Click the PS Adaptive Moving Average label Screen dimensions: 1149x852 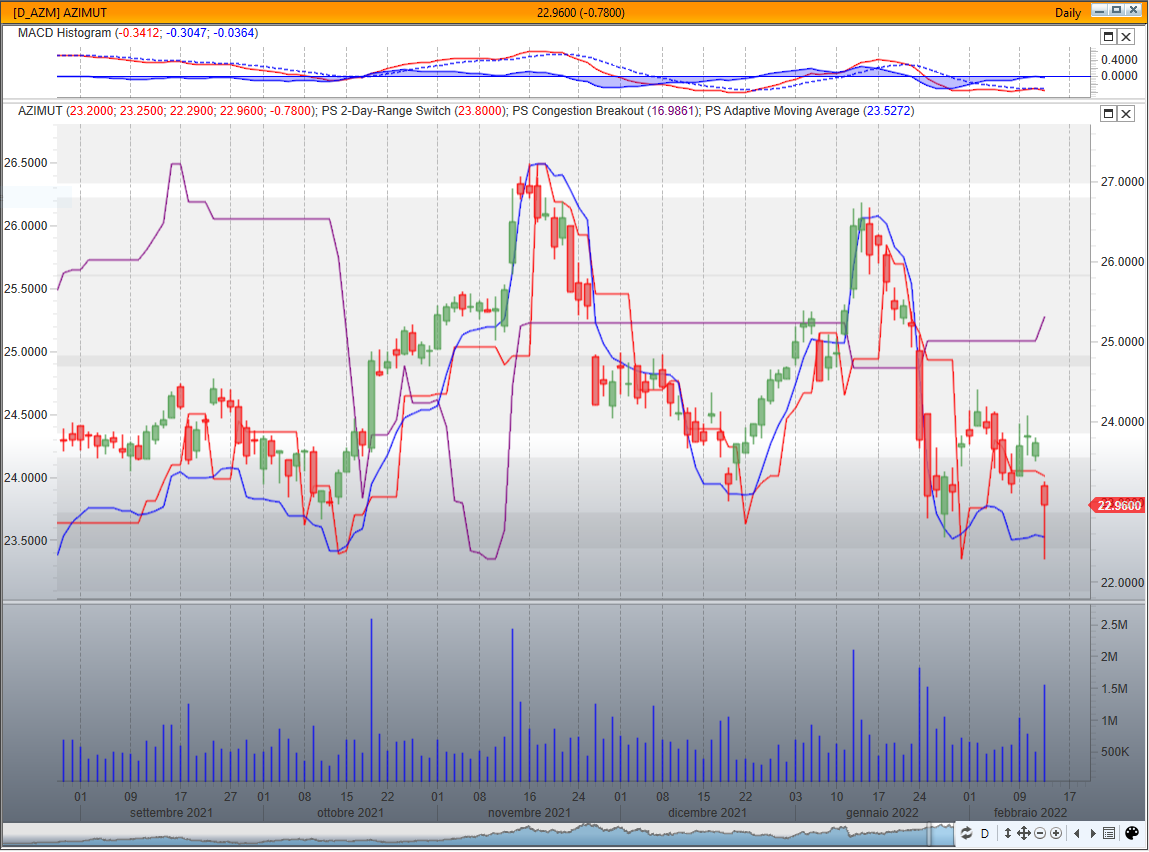click(x=782, y=111)
